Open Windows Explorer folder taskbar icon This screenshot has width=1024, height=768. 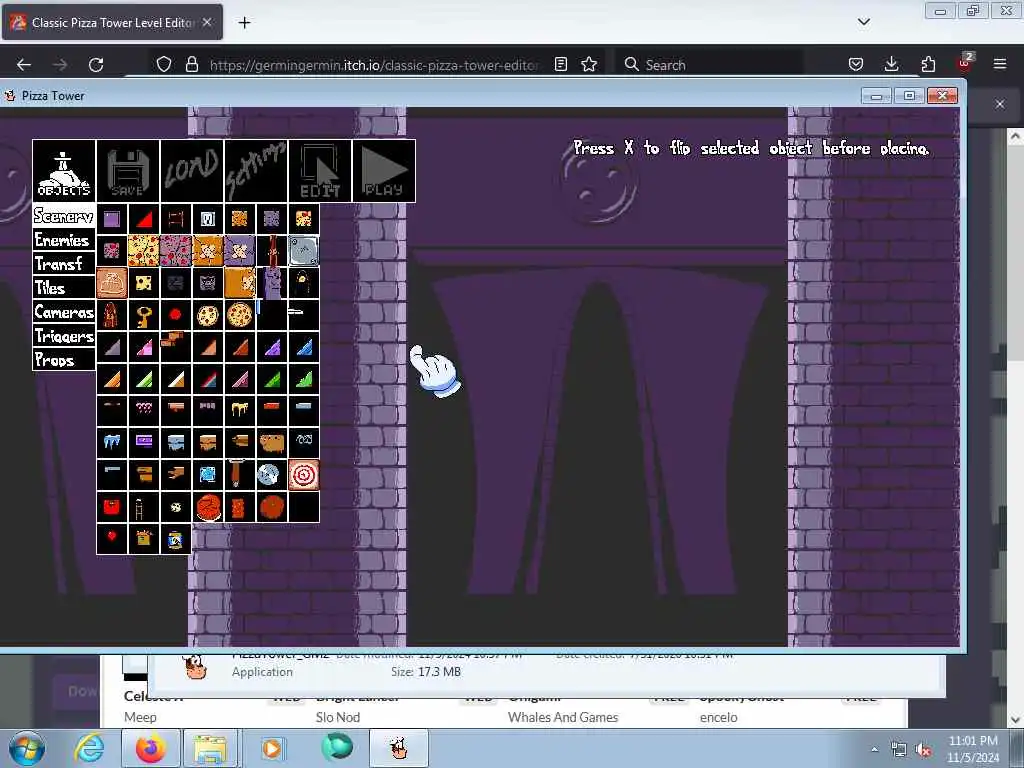[210, 748]
